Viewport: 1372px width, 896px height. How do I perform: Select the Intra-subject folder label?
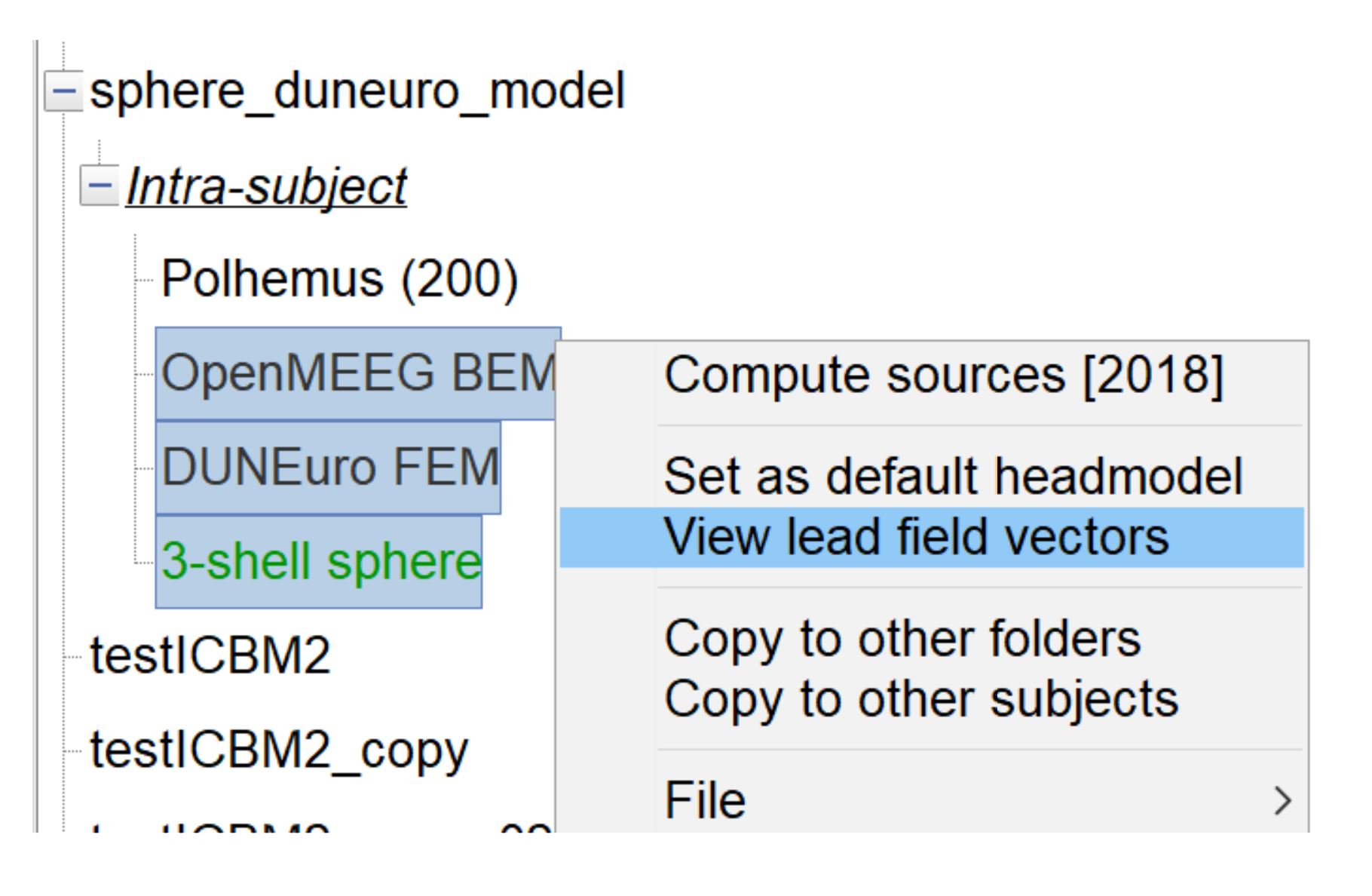[x=267, y=186]
